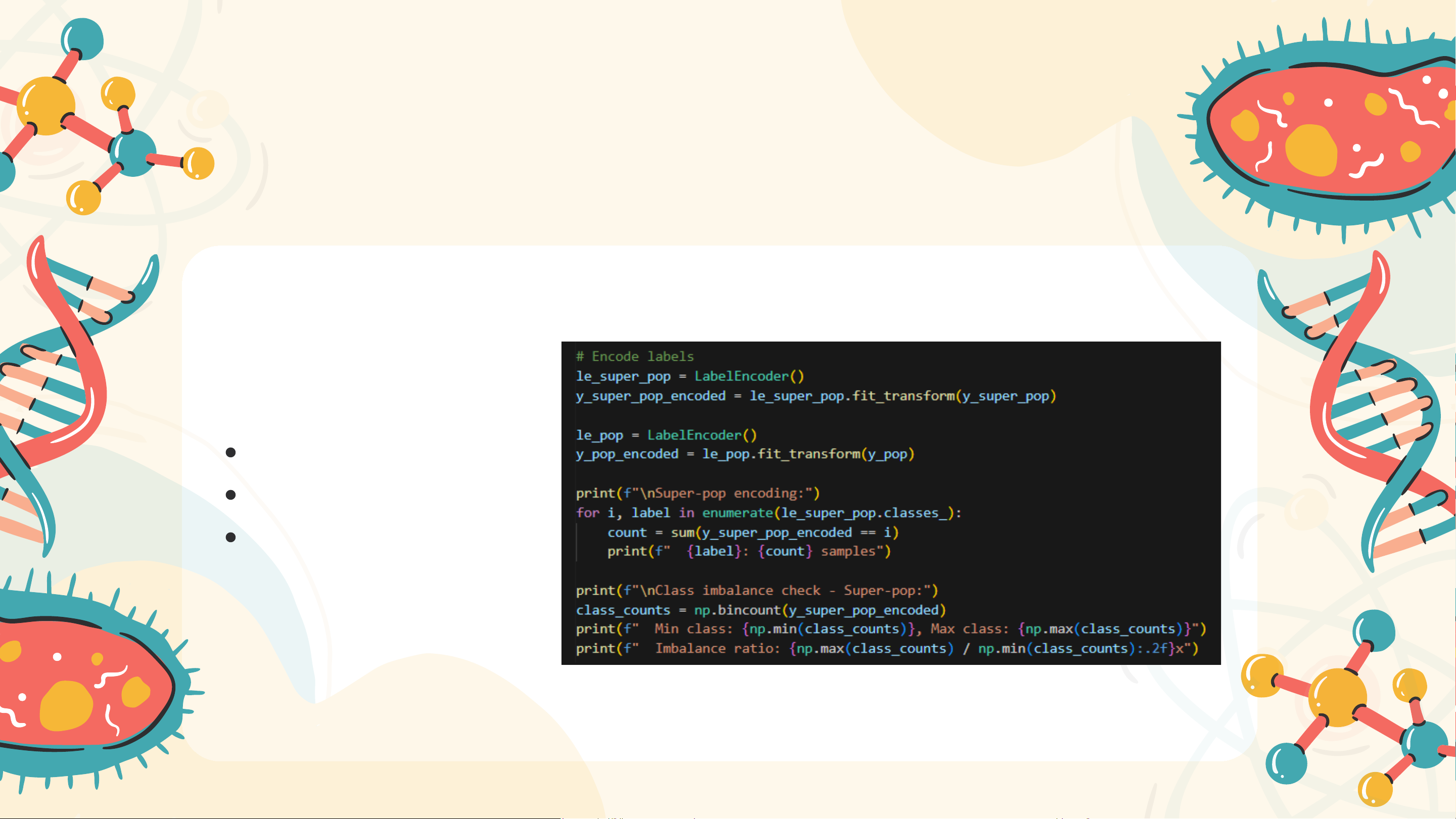Screen dimensions: 1456x819
Task: Click the '# Encode labels' comment line
Action: (x=634, y=357)
